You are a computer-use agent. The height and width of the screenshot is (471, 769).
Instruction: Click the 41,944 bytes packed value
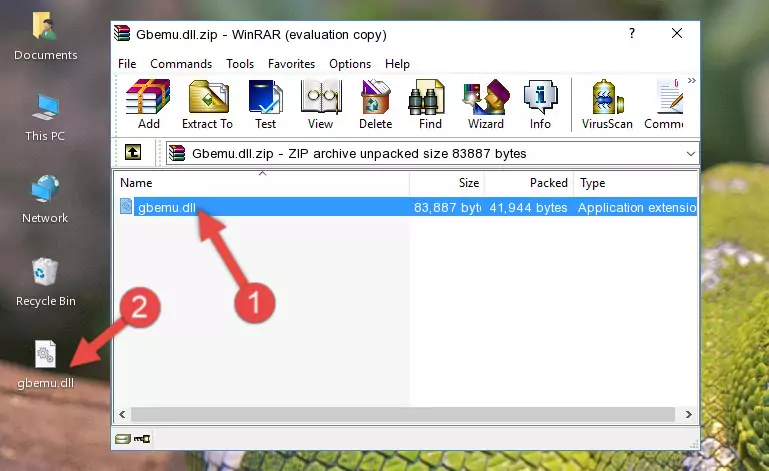(528, 208)
